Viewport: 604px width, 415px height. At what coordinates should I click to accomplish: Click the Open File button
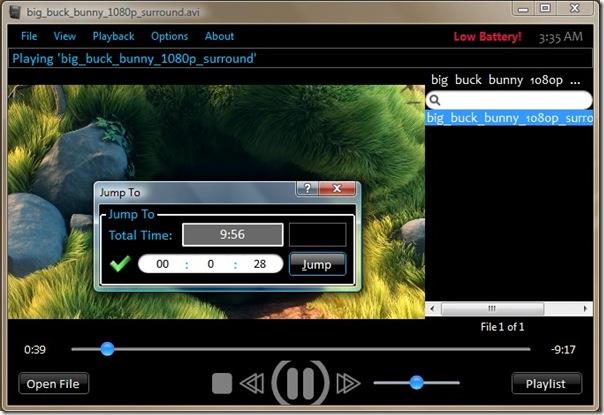click(x=54, y=384)
